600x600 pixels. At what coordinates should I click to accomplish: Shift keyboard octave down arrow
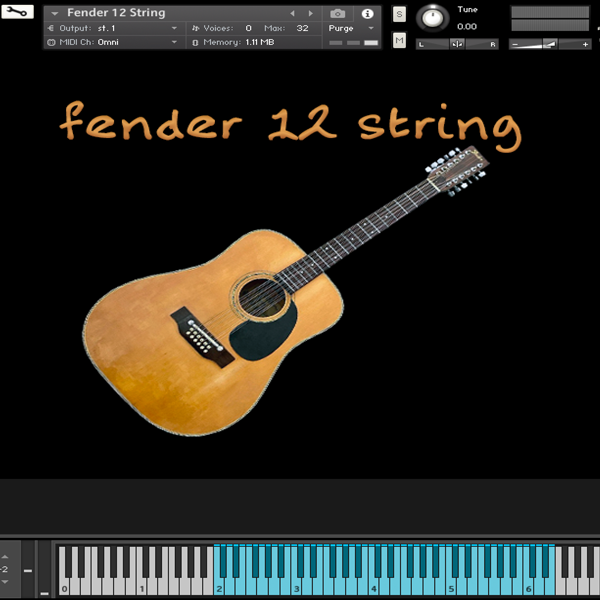click(5, 581)
